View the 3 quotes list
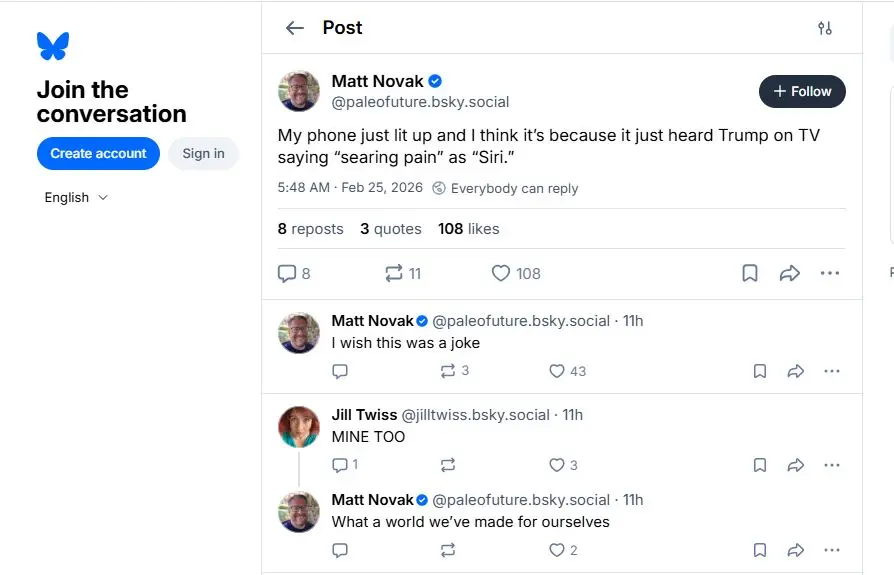Image resolution: width=894 pixels, height=575 pixels. (x=391, y=229)
